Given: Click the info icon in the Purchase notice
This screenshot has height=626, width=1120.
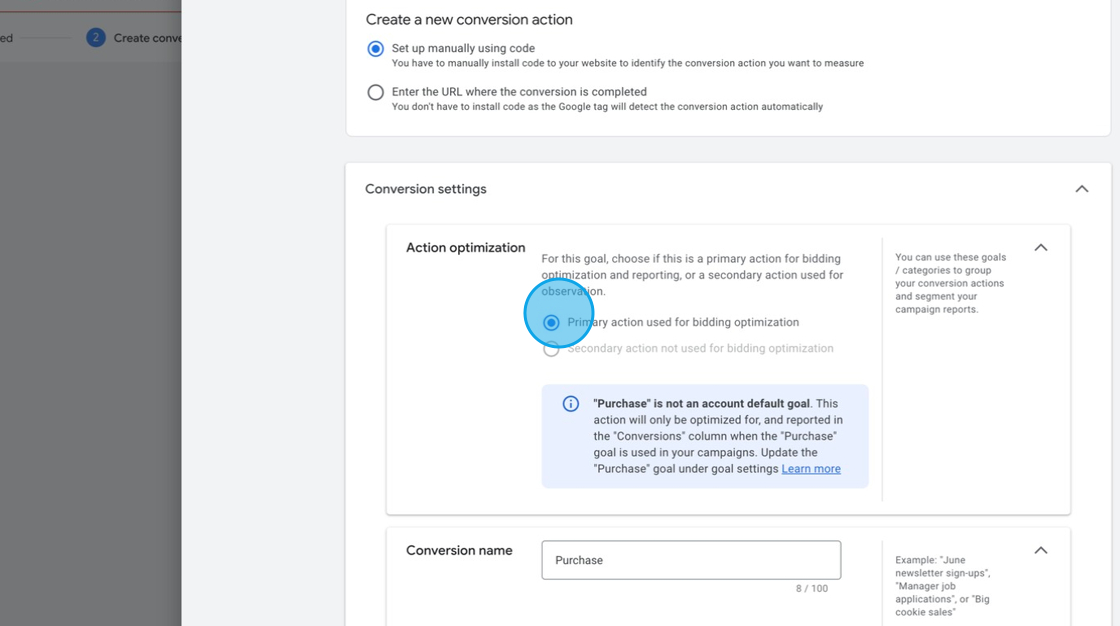Looking at the screenshot, I should click(571, 404).
